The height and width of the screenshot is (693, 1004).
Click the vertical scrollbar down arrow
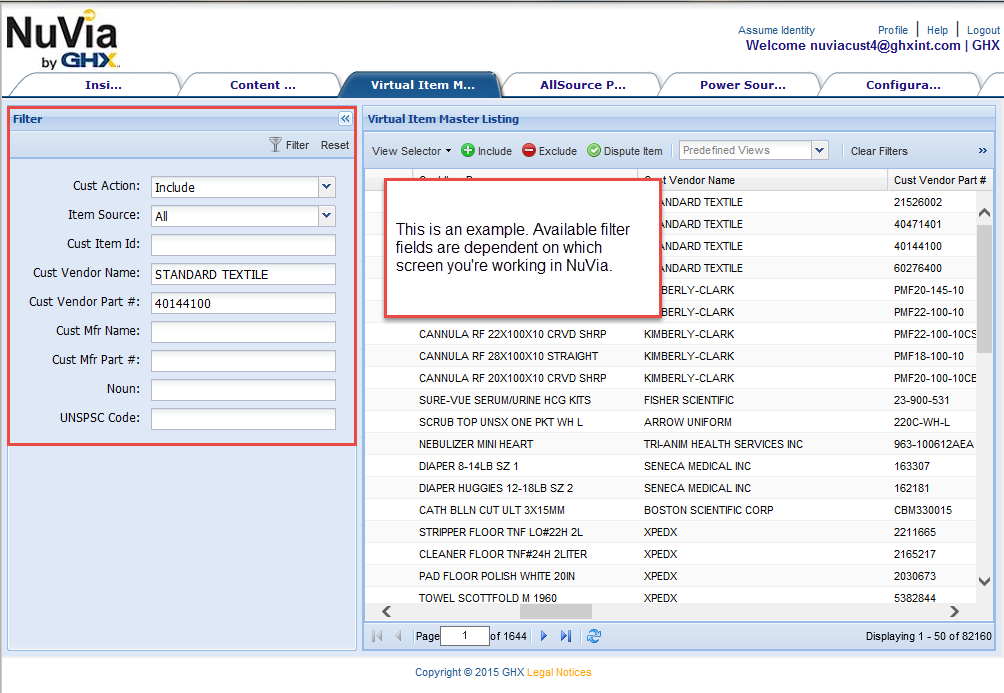[x=984, y=582]
